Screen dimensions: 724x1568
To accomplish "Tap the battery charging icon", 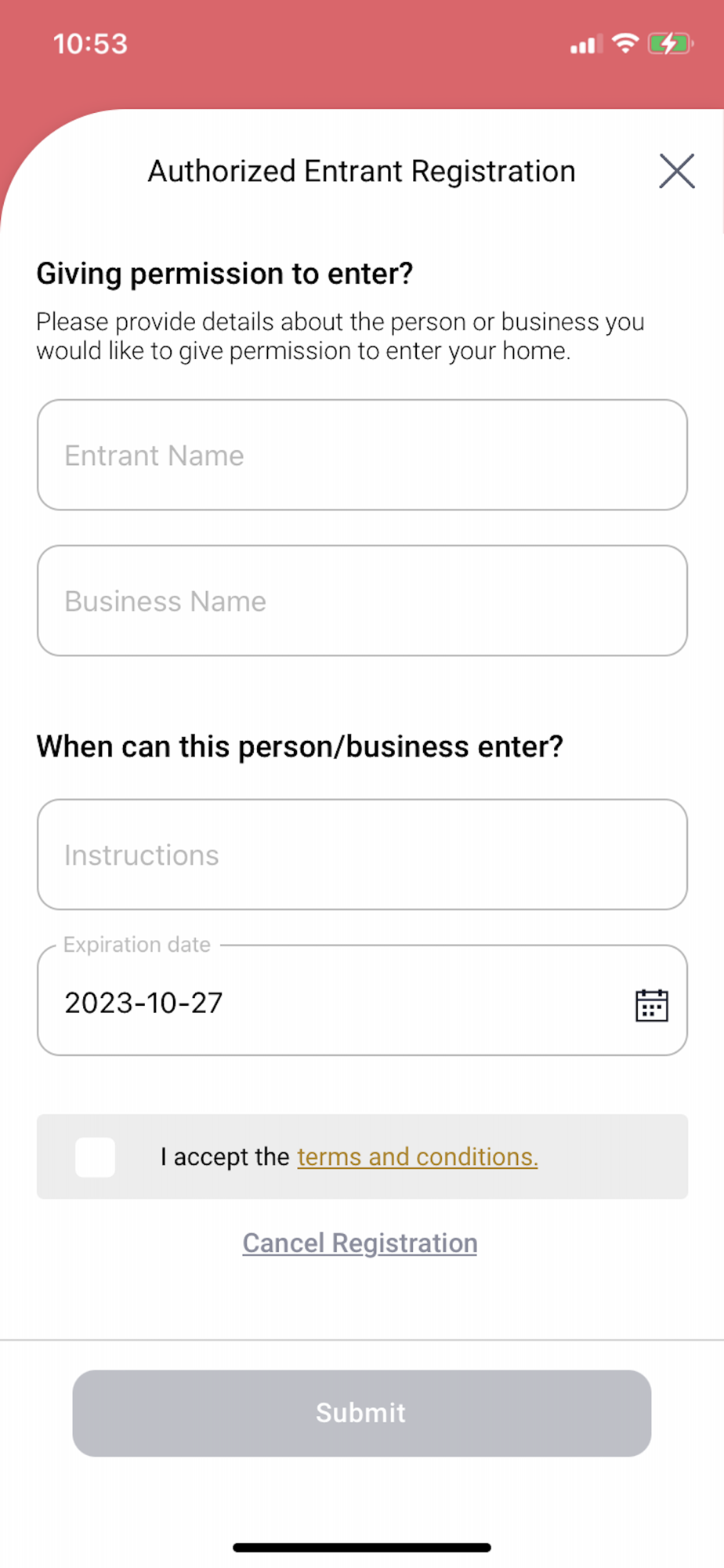I will 669,44.
